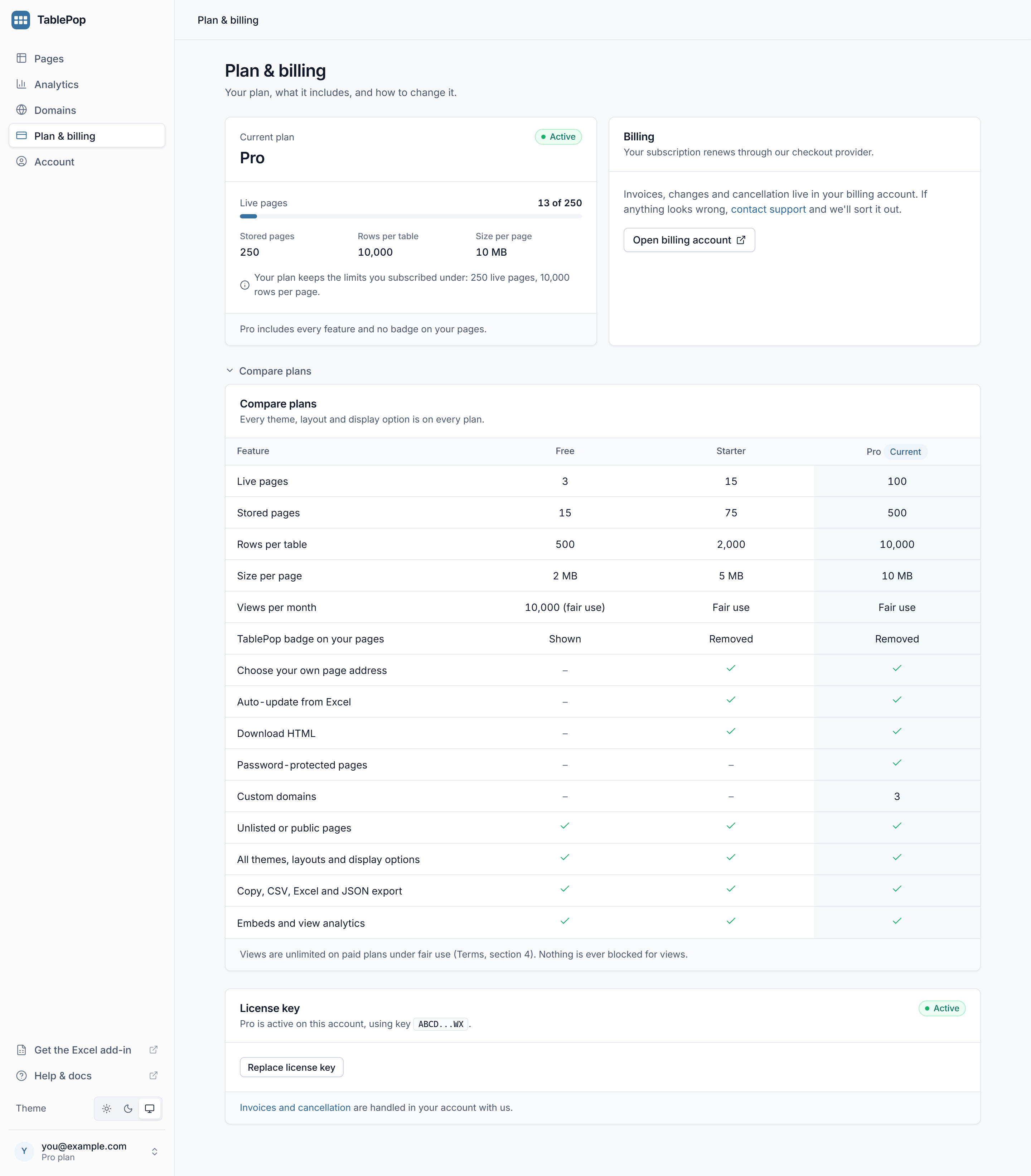Navigate to Account settings
This screenshot has height=1176, width=1031.
87,162
